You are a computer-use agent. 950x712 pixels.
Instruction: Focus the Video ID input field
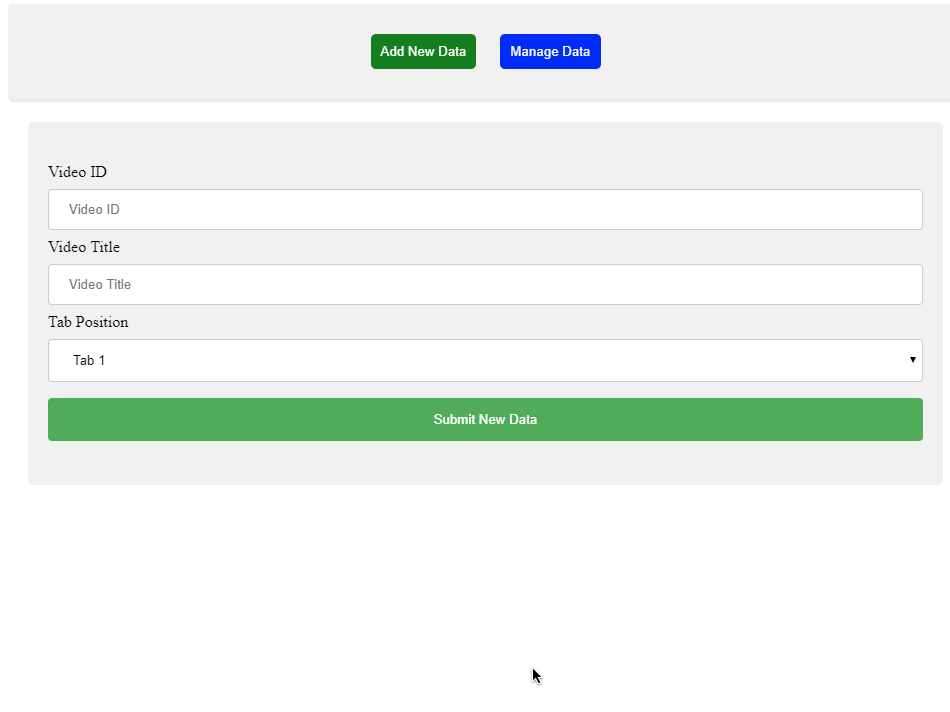pyautogui.click(x=485, y=210)
